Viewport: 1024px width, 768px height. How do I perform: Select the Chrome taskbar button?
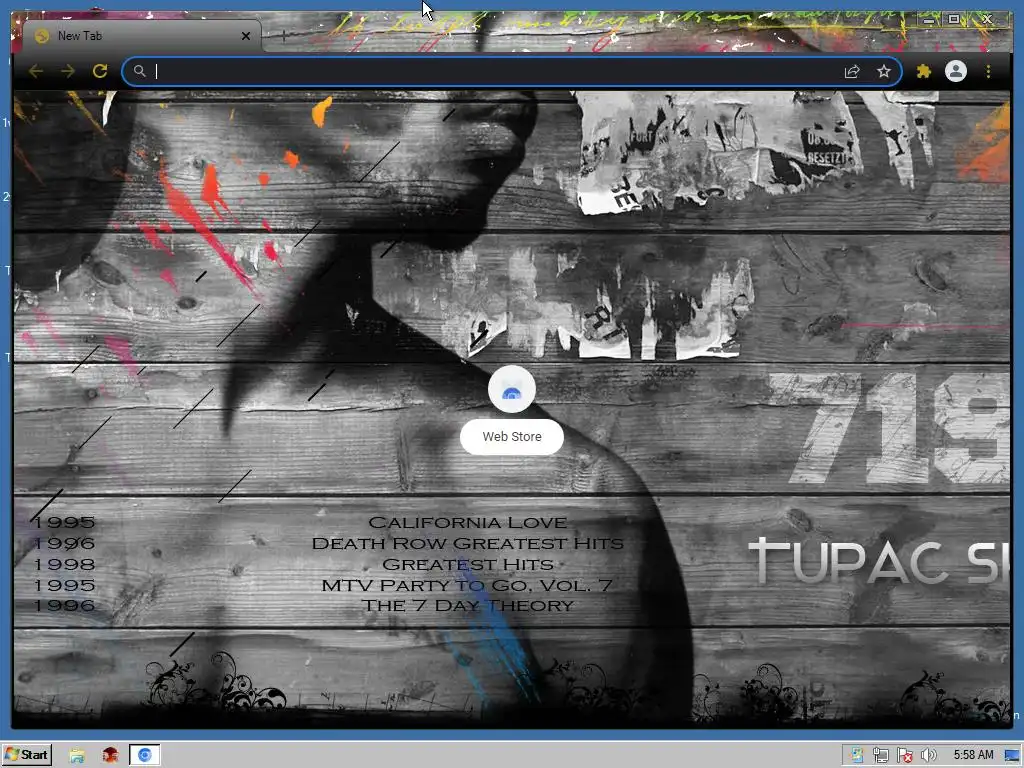144,756
